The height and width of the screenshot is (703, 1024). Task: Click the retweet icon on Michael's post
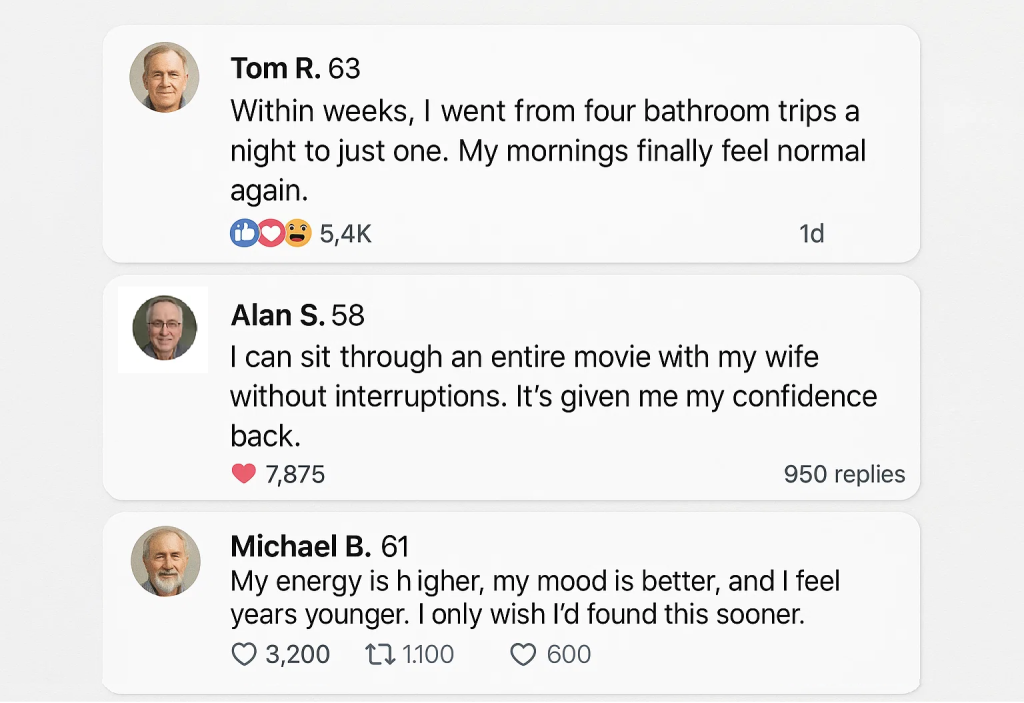pyautogui.click(x=379, y=654)
